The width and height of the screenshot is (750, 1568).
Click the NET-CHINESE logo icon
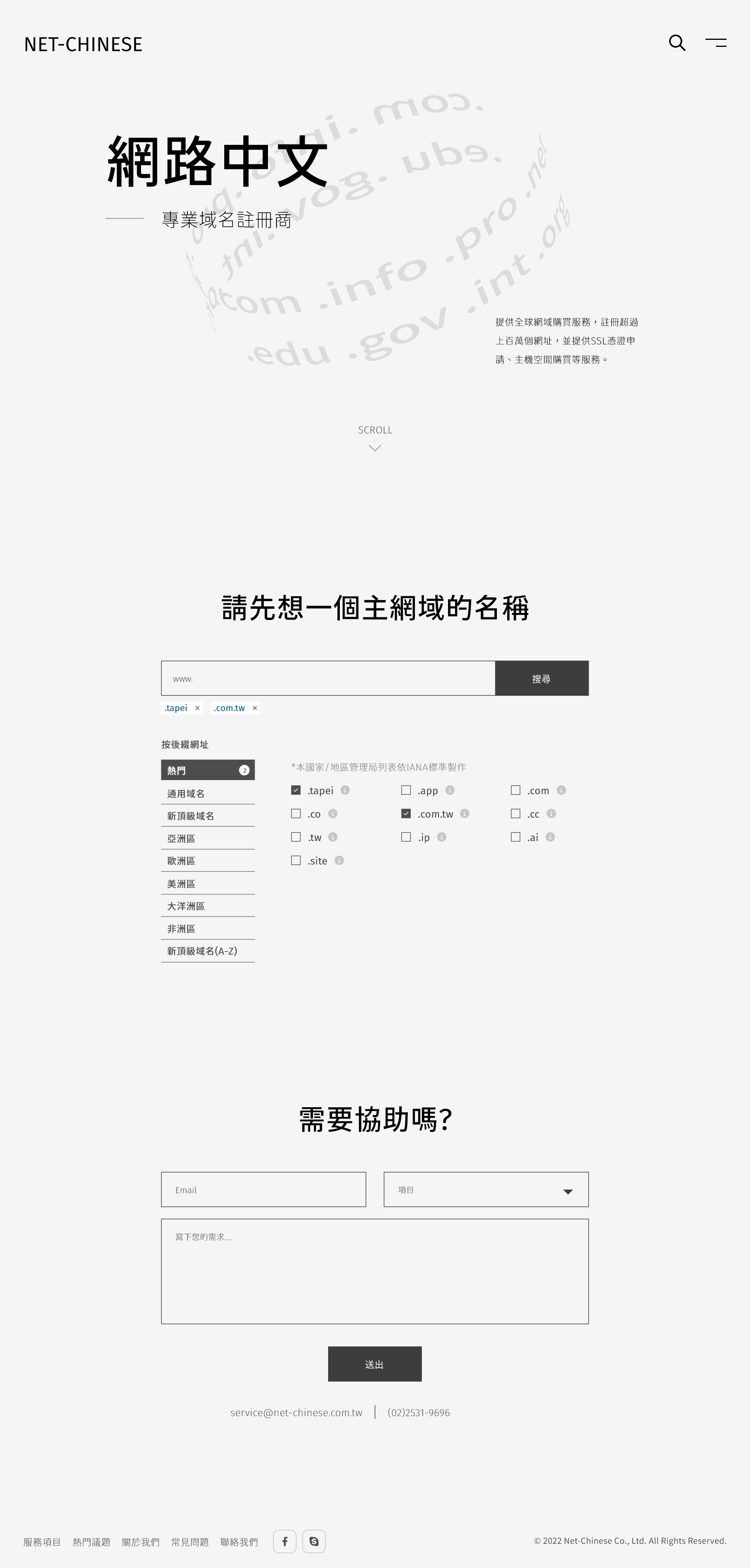(x=83, y=42)
